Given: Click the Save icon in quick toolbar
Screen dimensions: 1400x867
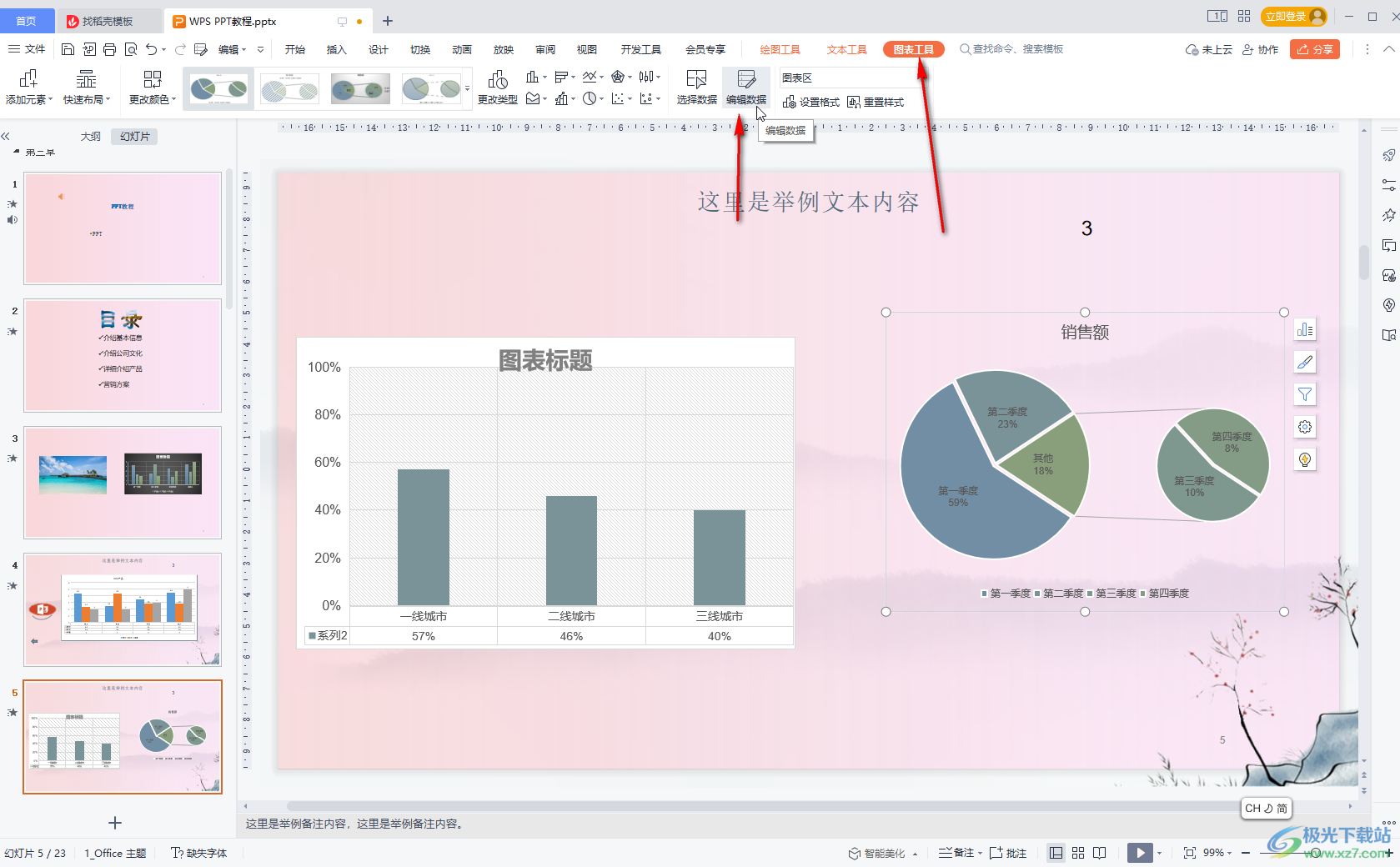Looking at the screenshot, I should tap(68, 49).
